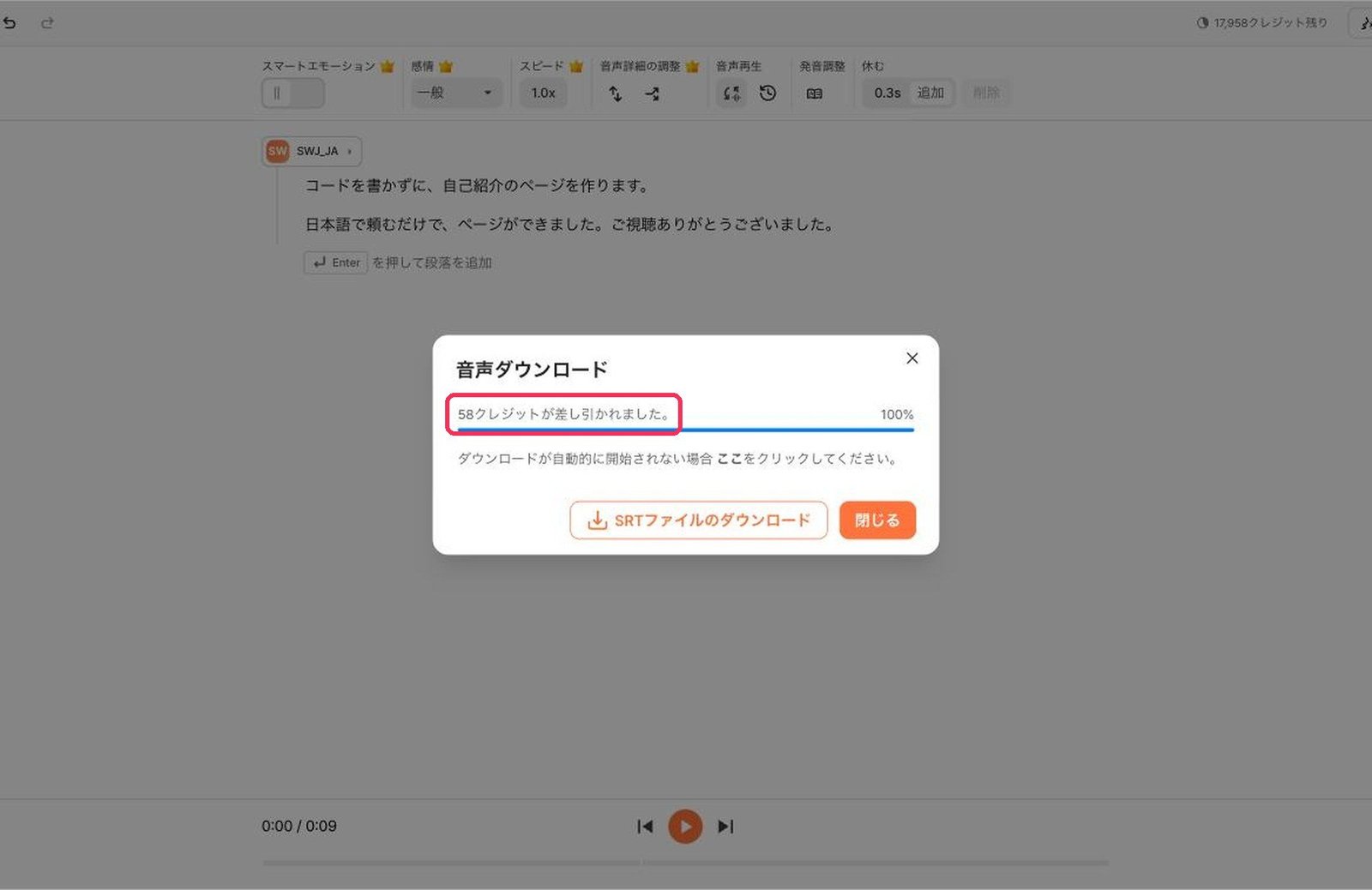Click the 0.3s pause duration field
The height and width of the screenshot is (890, 1372).
(888, 93)
